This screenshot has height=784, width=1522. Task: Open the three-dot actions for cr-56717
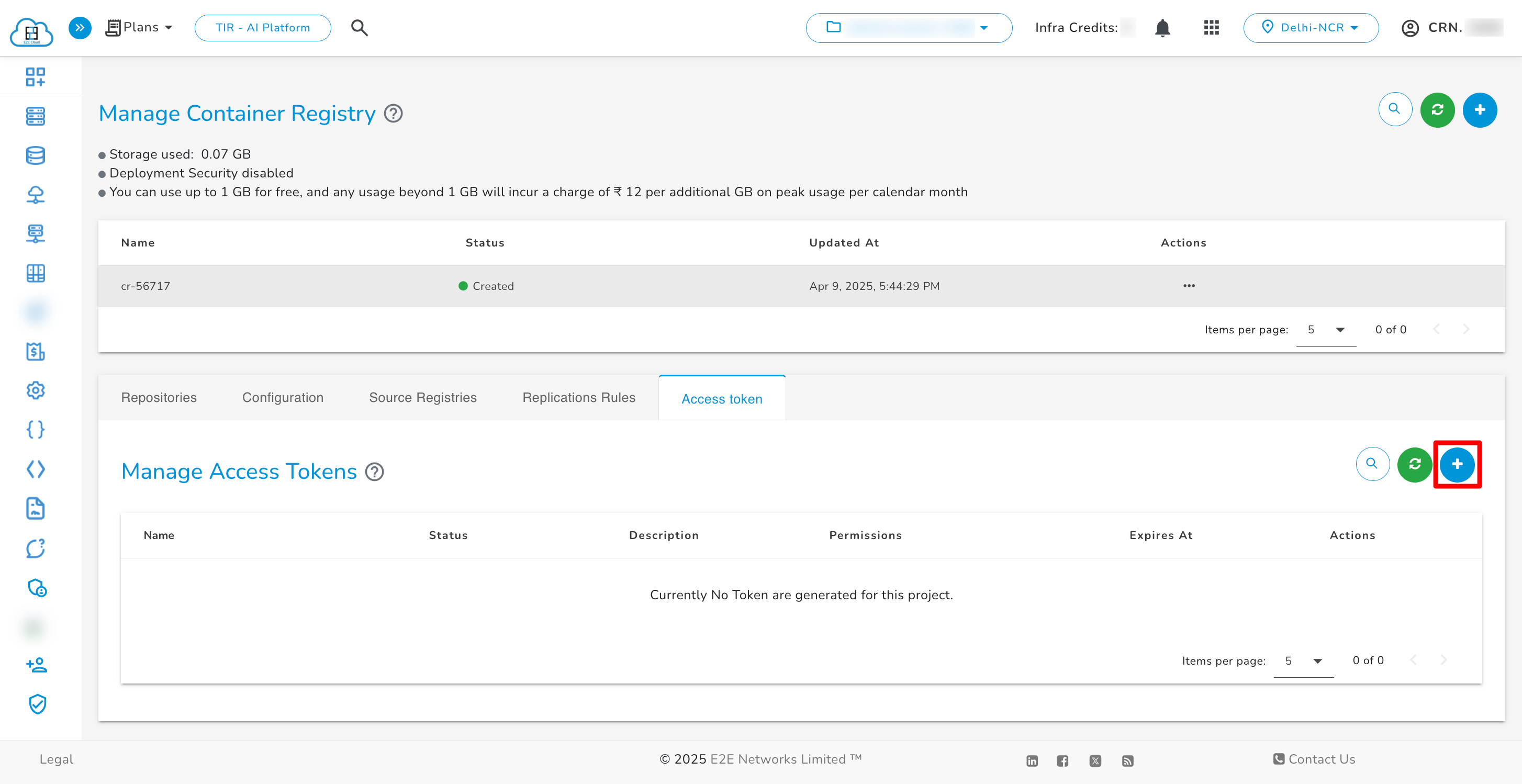tap(1189, 286)
